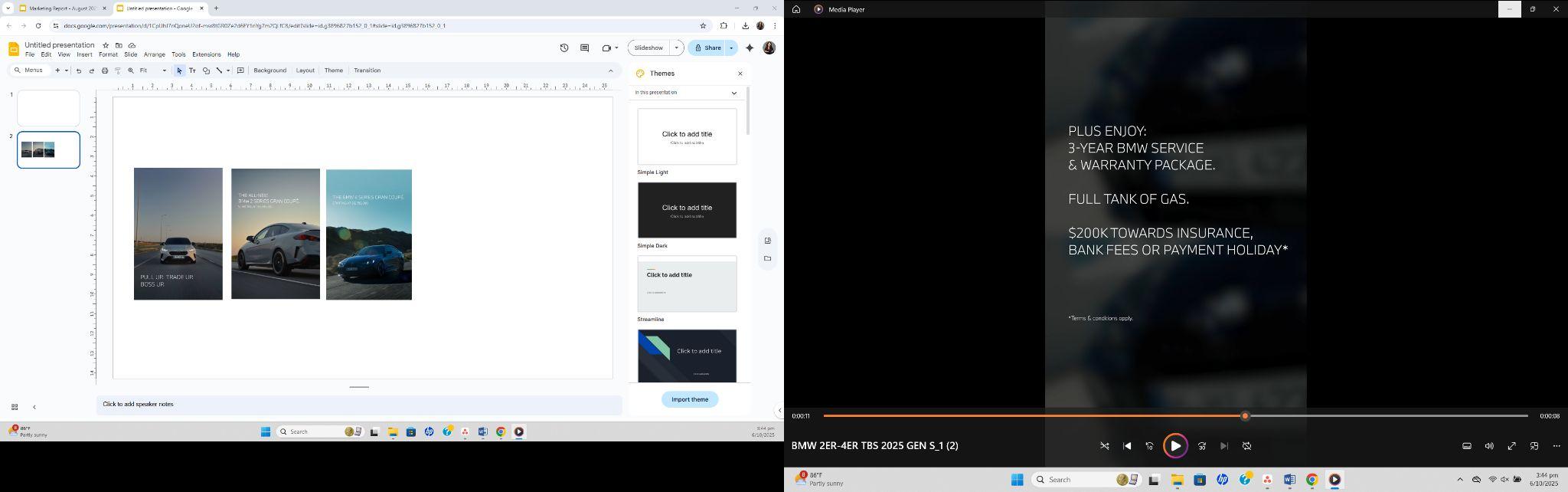Open Chrome tab search dropdown
This screenshot has width=1568, height=492.
(8, 8)
